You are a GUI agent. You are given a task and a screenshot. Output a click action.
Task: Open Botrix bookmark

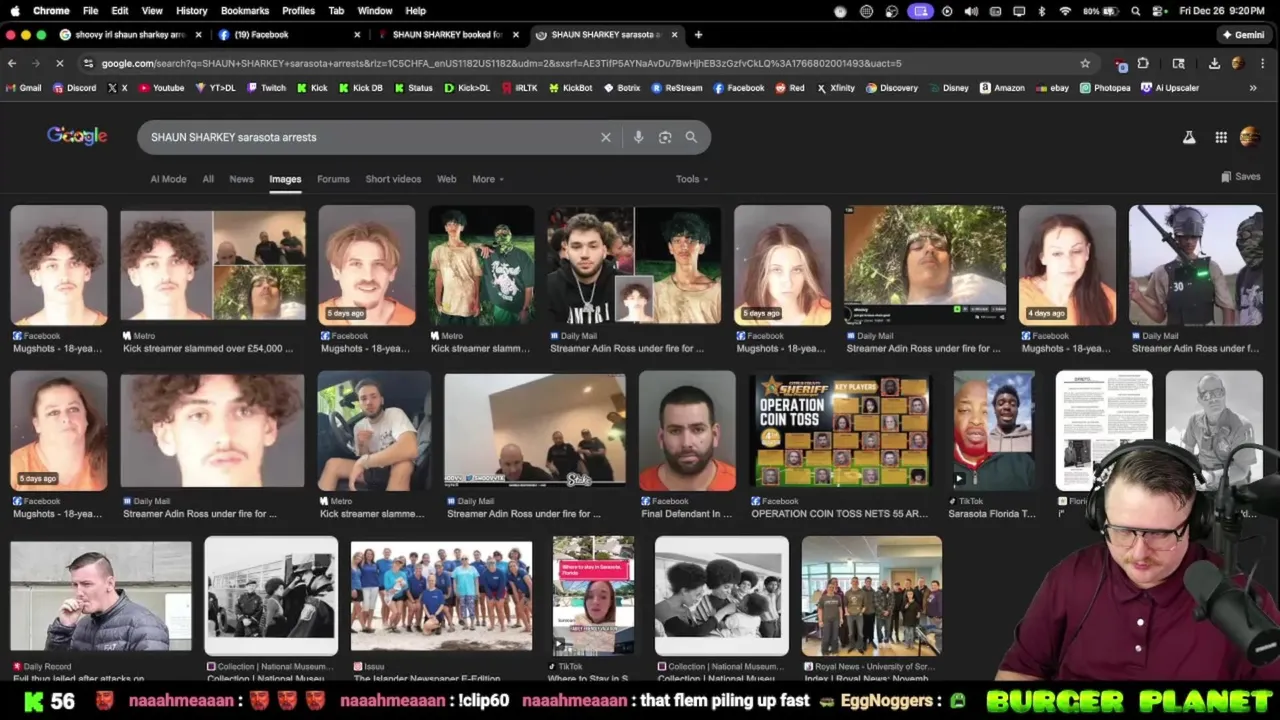coord(621,88)
